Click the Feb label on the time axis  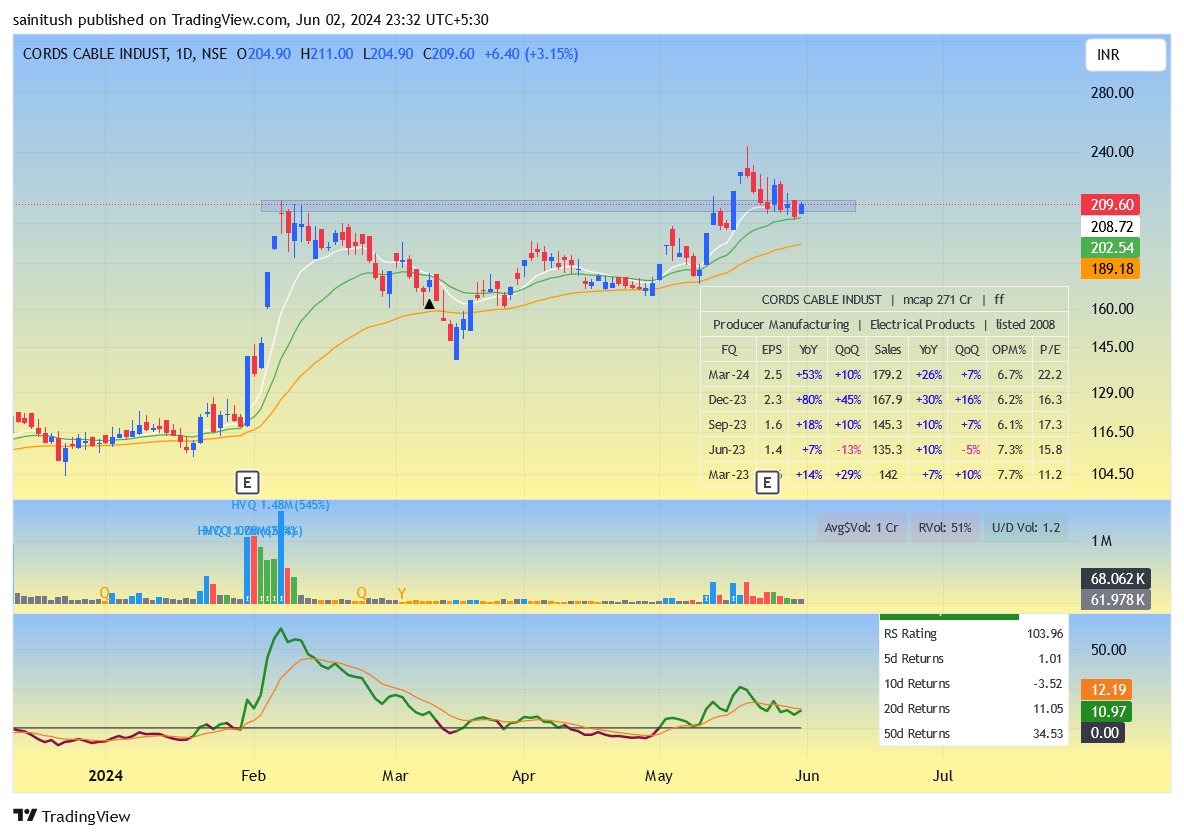click(253, 776)
